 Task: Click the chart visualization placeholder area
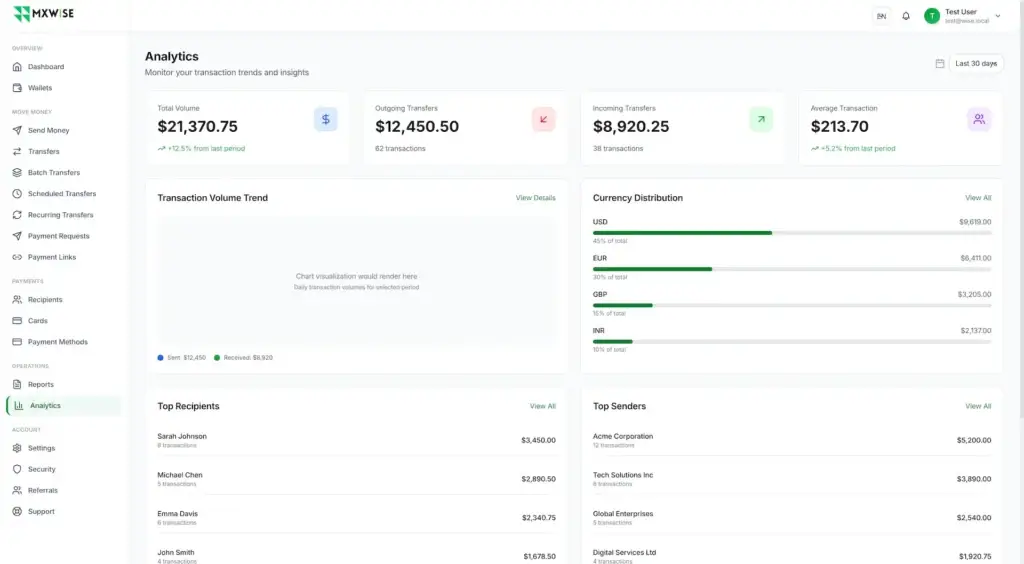pyautogui.click(x=357, y=281)
